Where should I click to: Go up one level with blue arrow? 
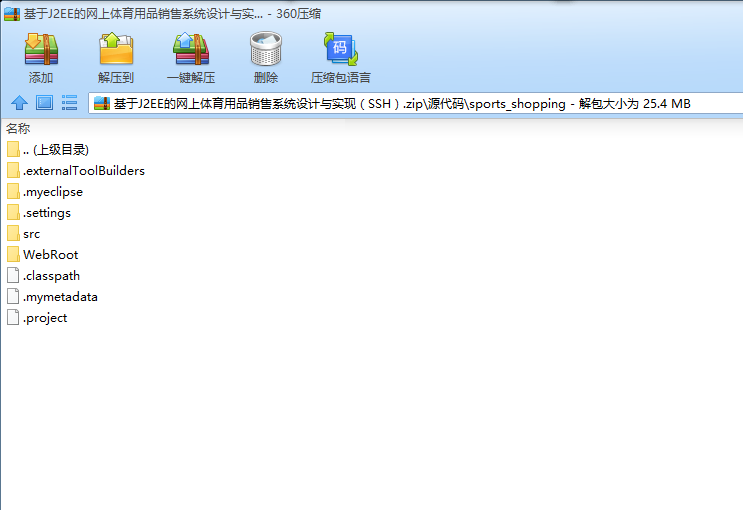pos(19,103)
